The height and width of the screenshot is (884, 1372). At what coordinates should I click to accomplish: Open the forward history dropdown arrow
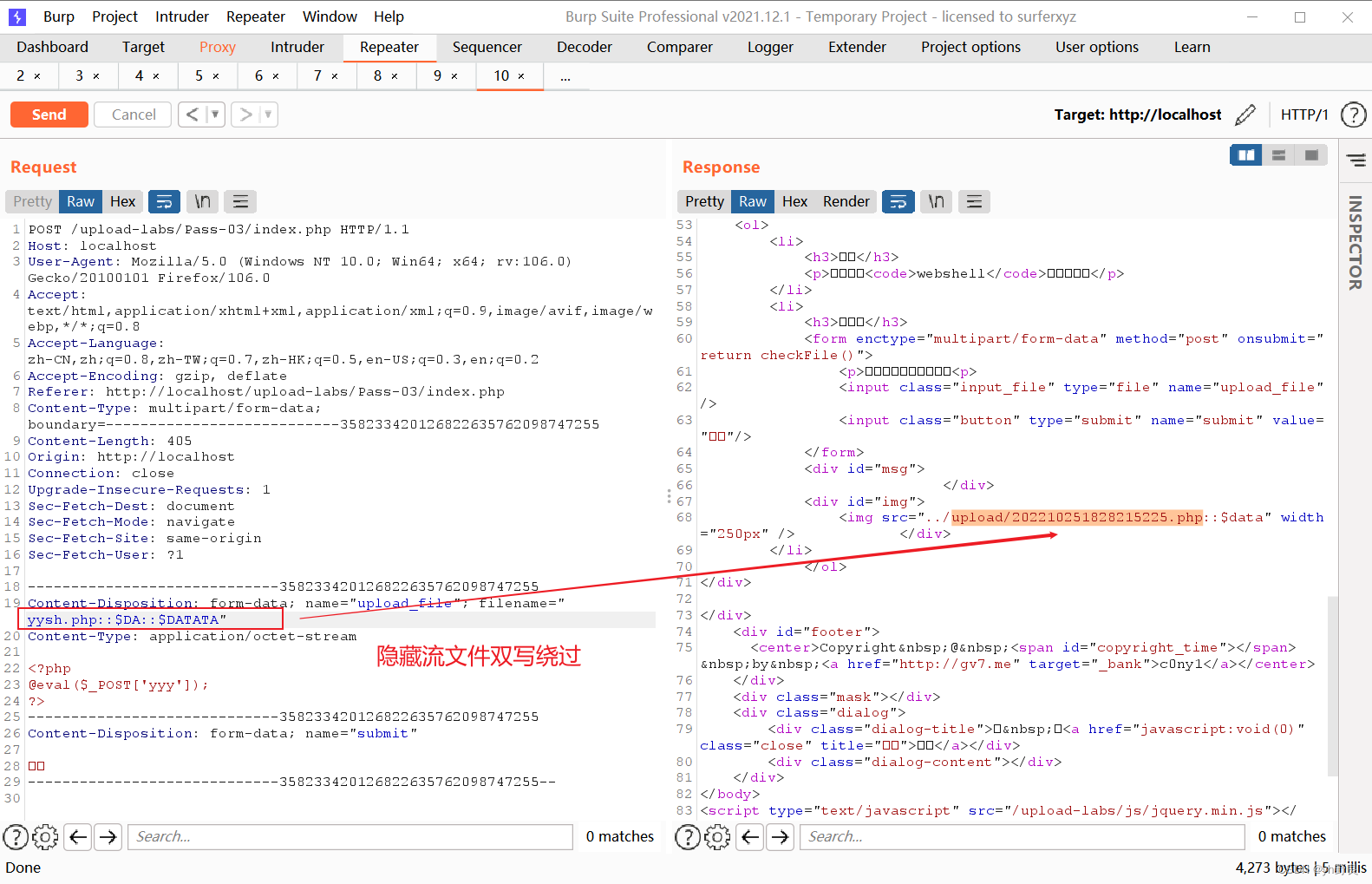point(268,115)
